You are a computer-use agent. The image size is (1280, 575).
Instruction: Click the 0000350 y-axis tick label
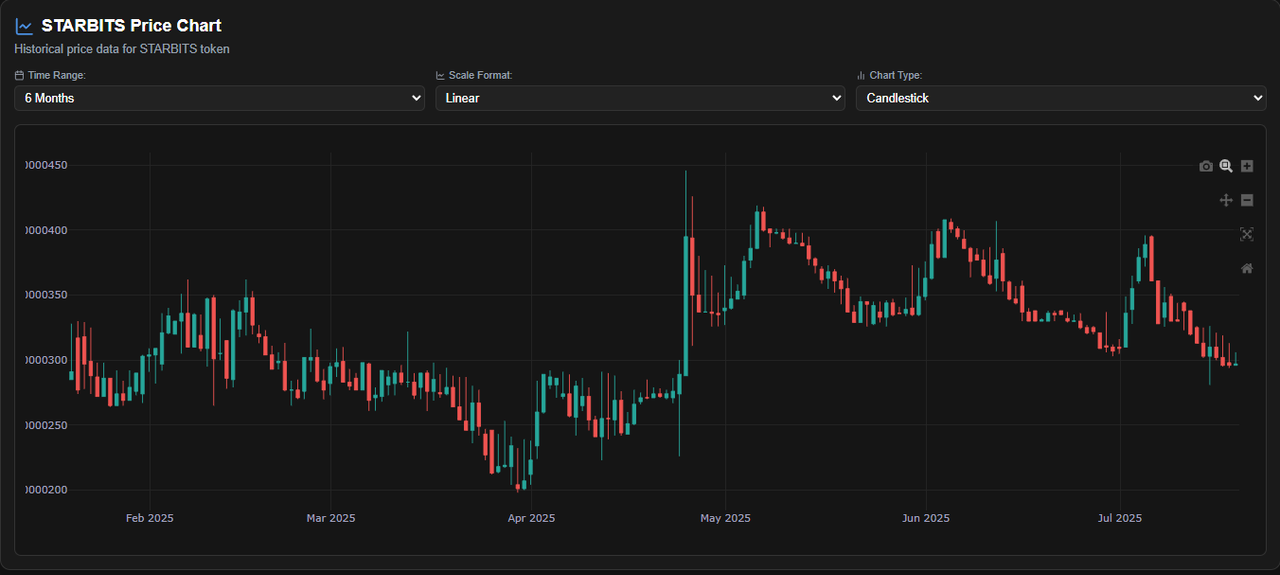coord(46,295)
